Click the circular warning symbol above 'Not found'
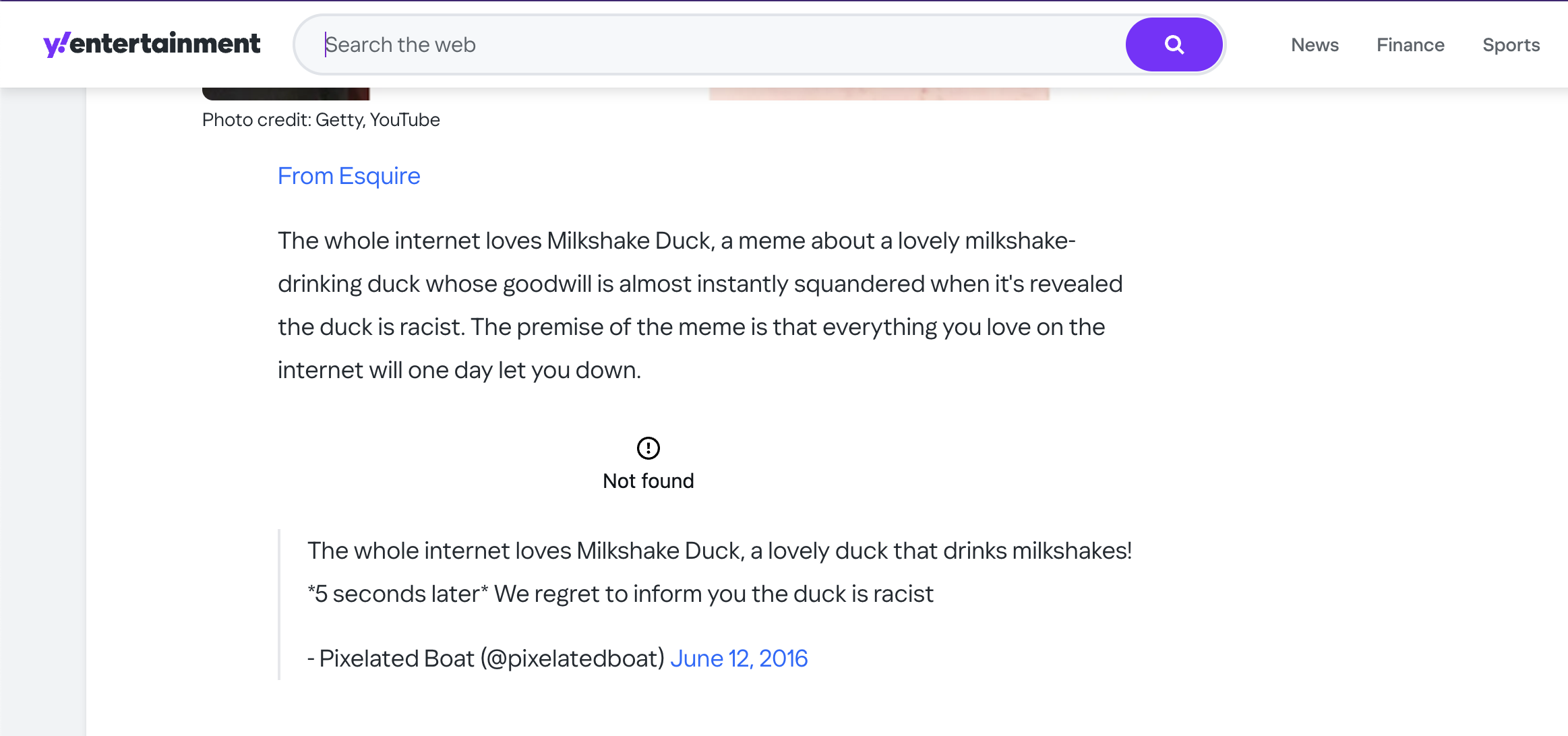Screen dimensions: 1568x736 click(648, 447)
